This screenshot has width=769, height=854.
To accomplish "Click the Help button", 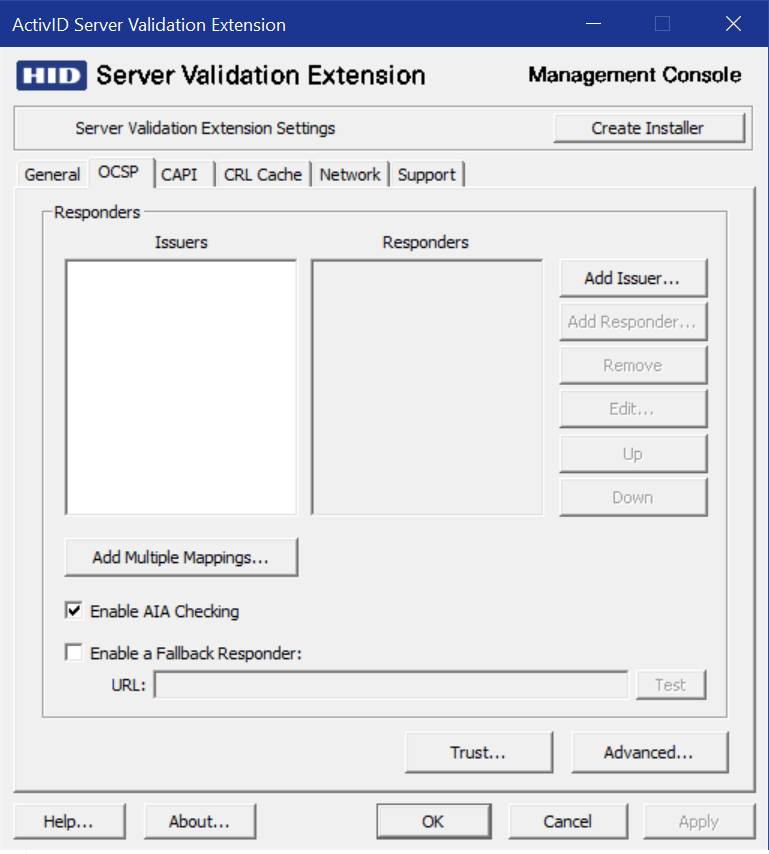I will click(69, 821).
